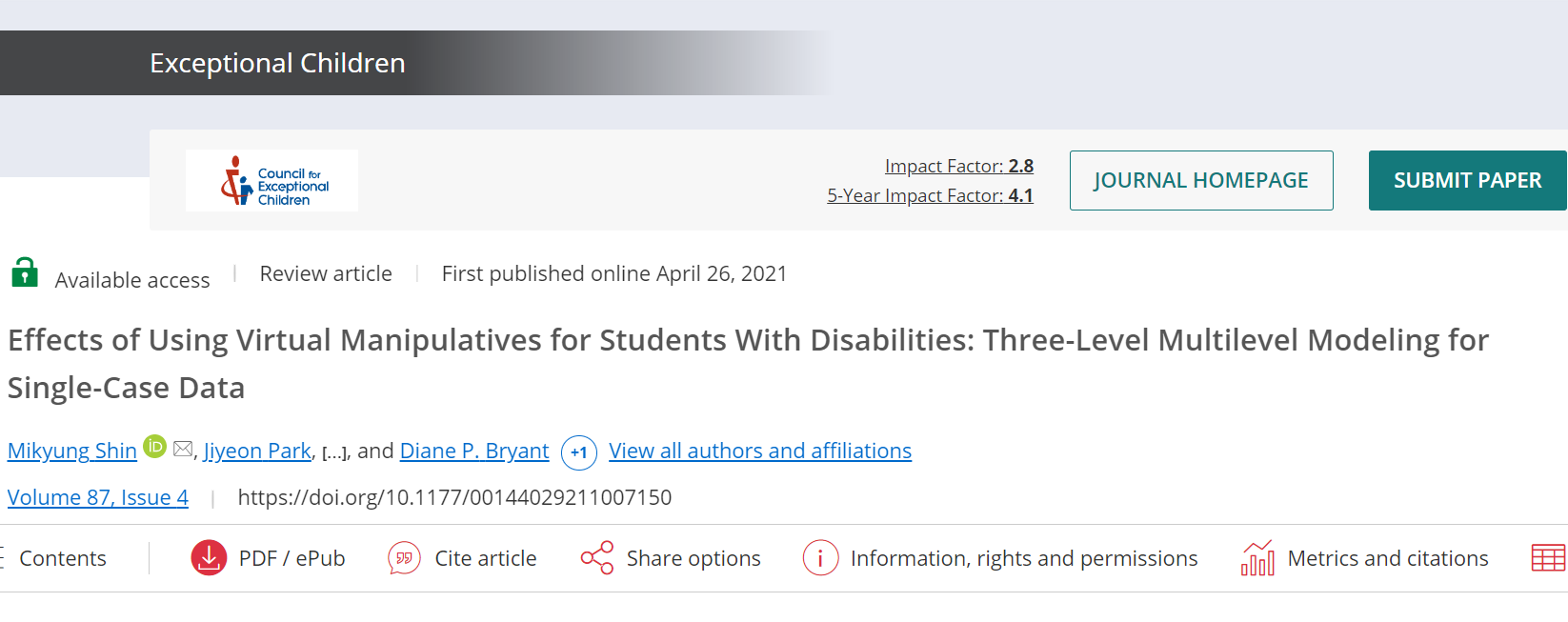Click the email envelope icon beside Mikyung Shin
Image resolution: width=1568 pixels, height=622 pixels.
(x=183, y=449)
